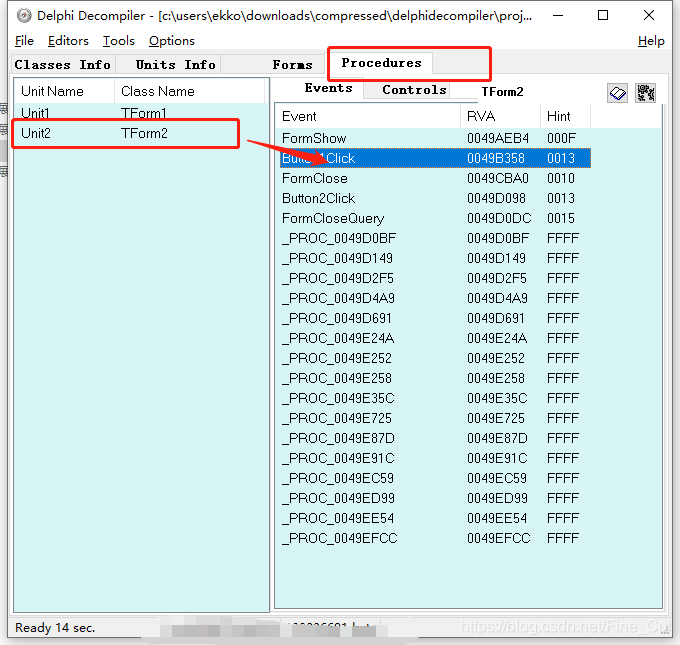Click the Delphi Decompiler app icon in title bar
The image size is (680, 645).
[x=24, y=16]
